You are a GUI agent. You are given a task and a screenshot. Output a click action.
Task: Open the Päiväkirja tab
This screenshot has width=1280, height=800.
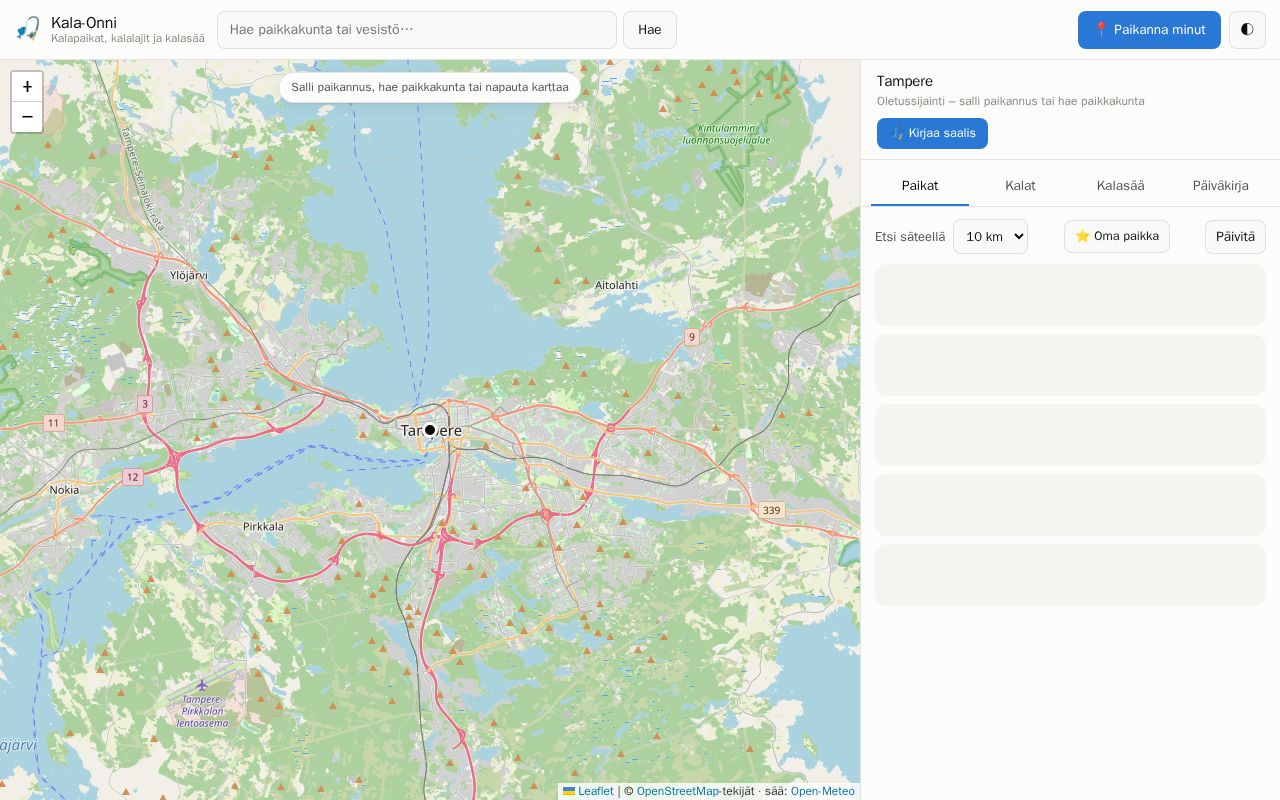pyautogui.click(x=1220, y=186)
